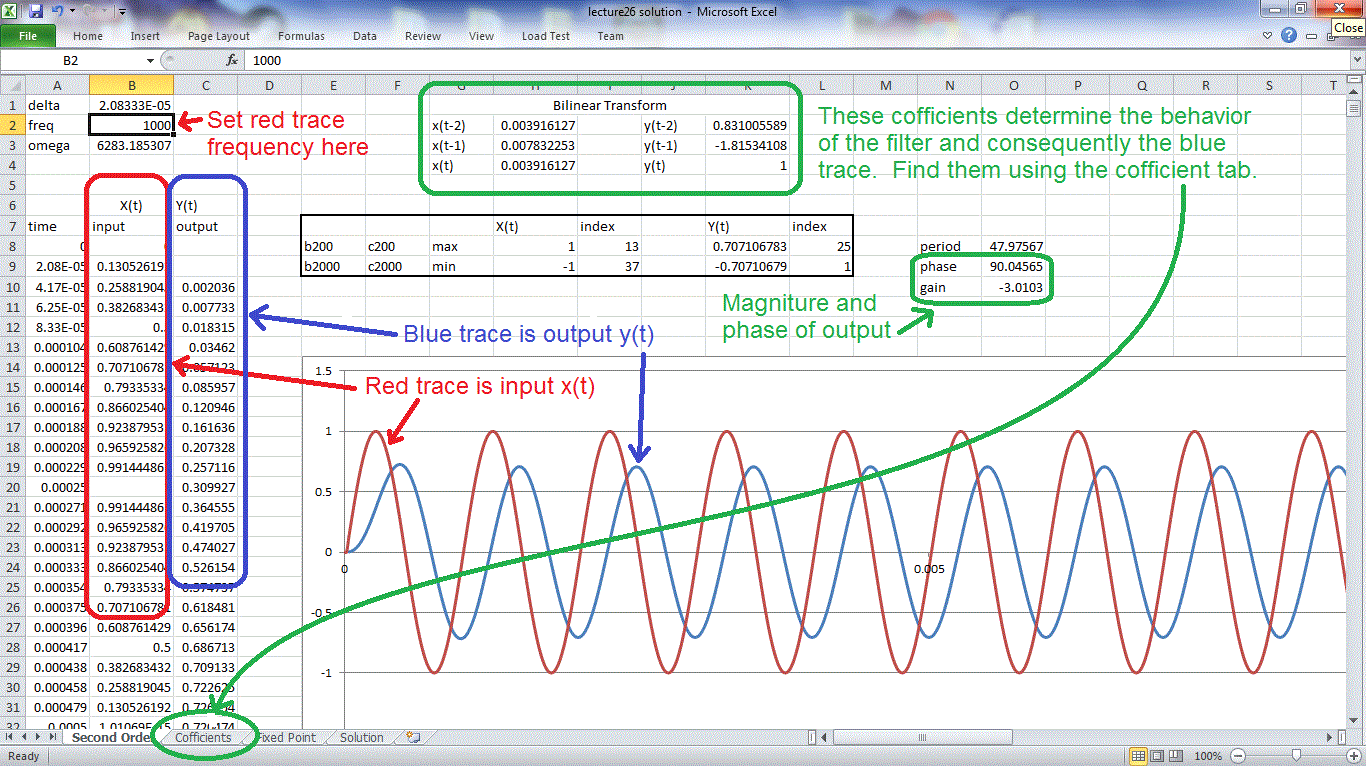This screenshot has height=766, width=1368.
Task: Click the zoom slider handle
Action: point(1296,756)
